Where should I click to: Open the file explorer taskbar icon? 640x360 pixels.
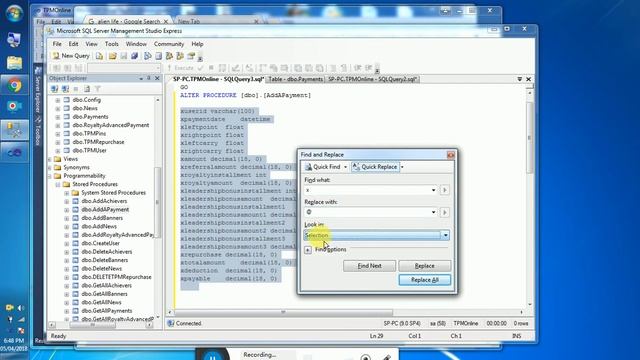pyautogui.click(x=14, y=63)
